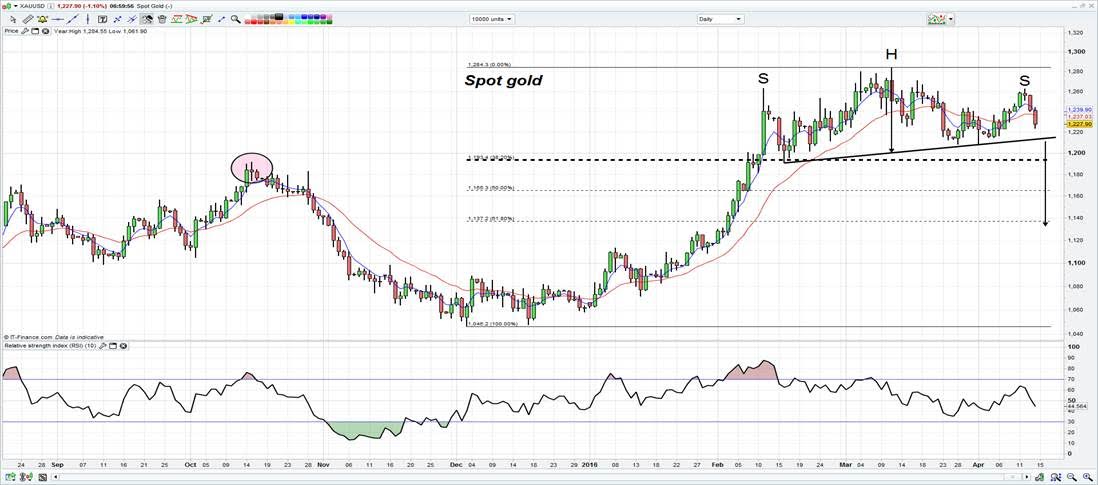
Task: Remove the Price panel
Action: pyautogui.click(x=46, y=31)
